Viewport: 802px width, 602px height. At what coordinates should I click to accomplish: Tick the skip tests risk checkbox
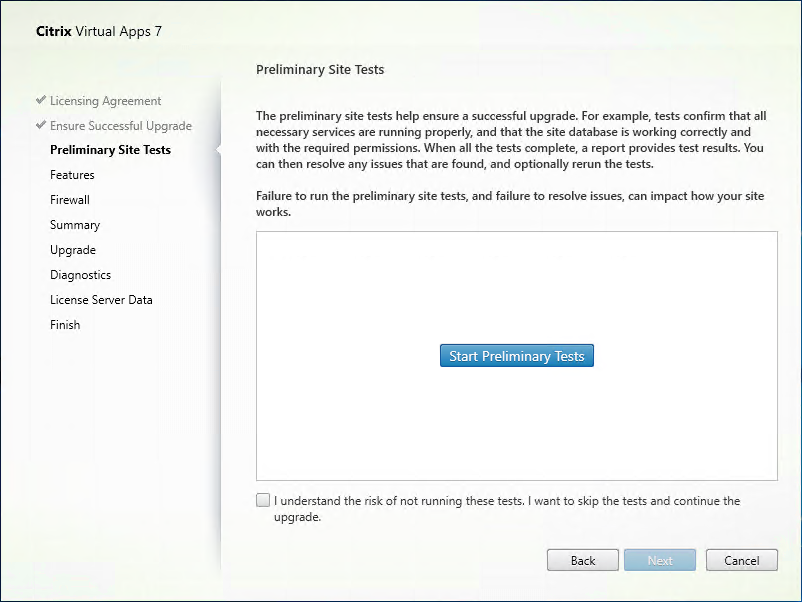tap(263, 500)
